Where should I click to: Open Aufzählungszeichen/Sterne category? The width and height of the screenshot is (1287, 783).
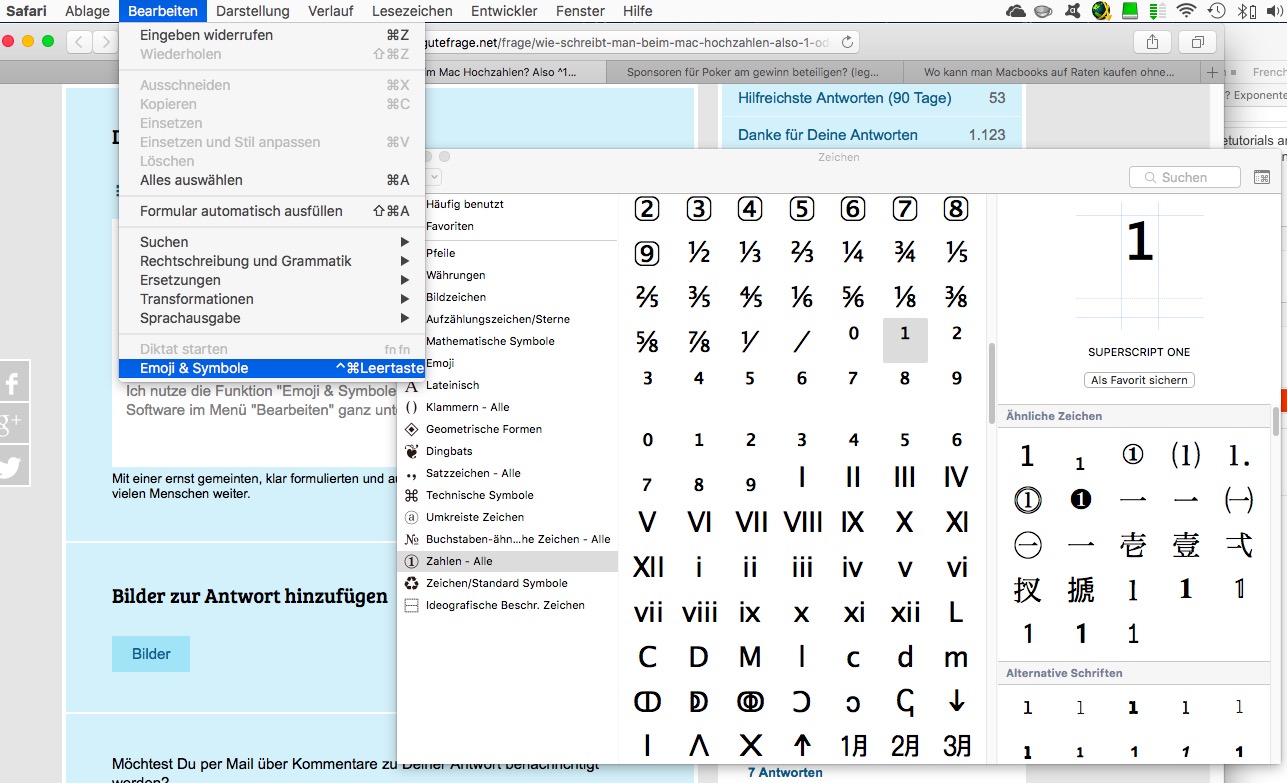498,319
